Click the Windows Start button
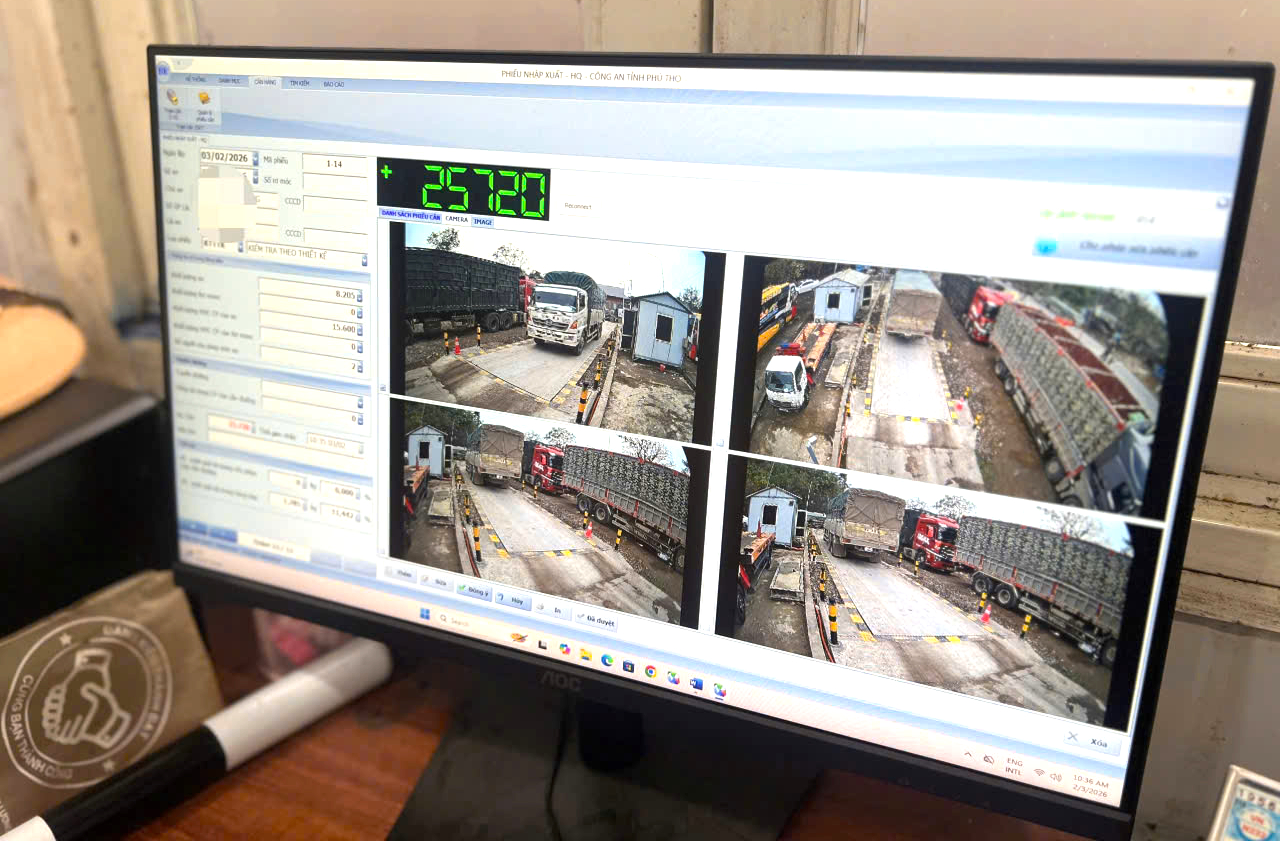 coord(424,613)
